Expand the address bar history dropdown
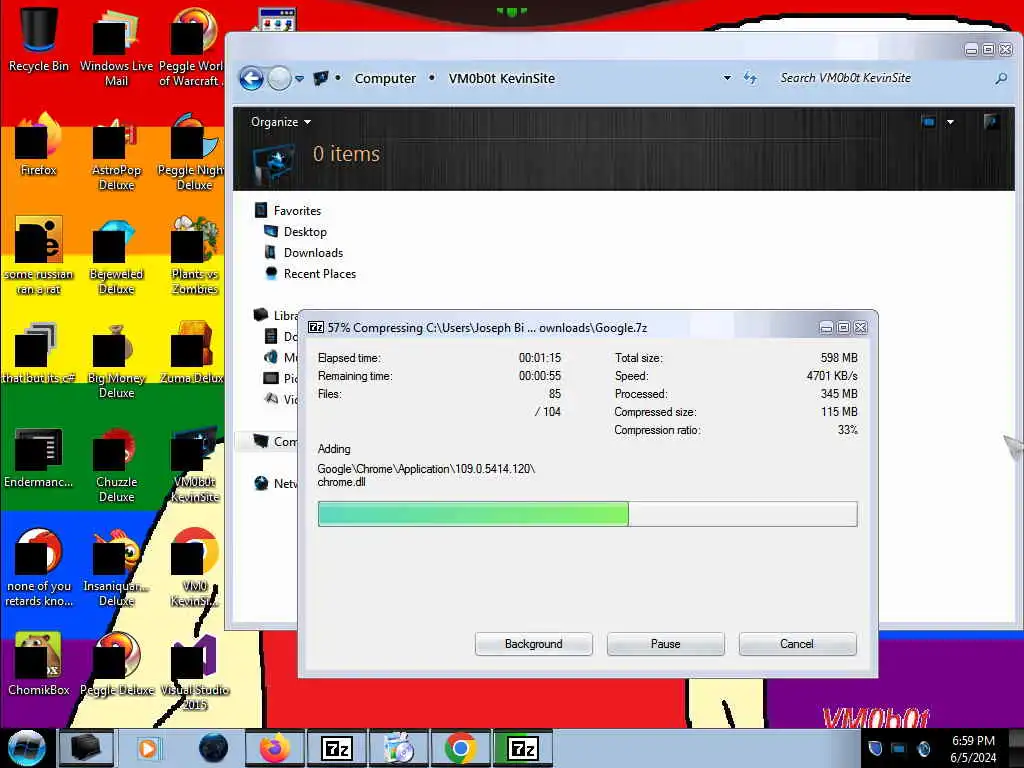 [727, 78]
